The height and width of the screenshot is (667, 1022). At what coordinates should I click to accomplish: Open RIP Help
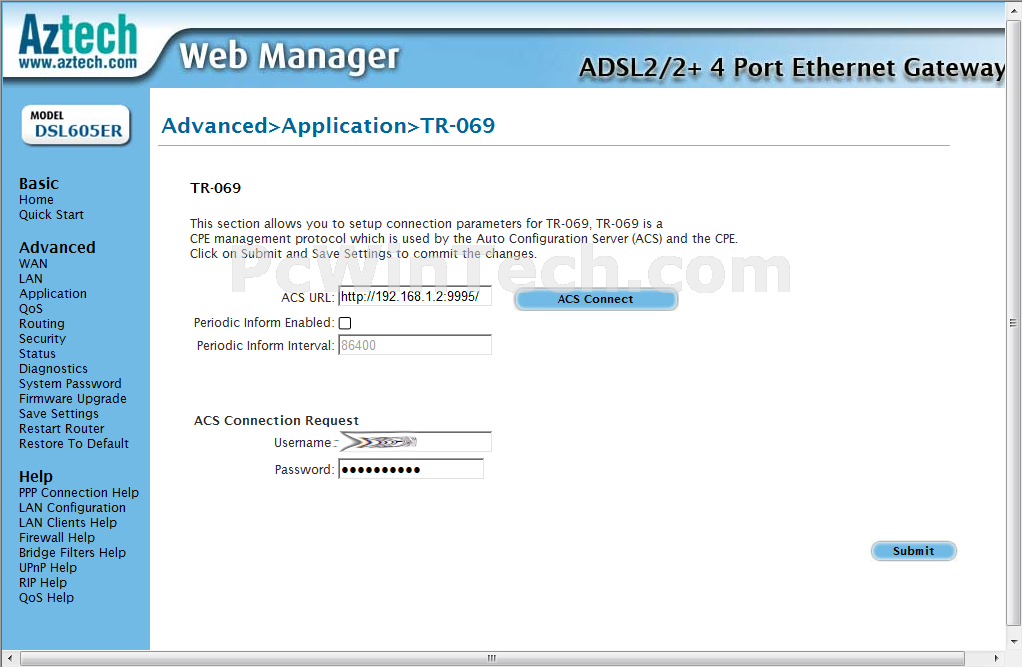pos(43,582)
